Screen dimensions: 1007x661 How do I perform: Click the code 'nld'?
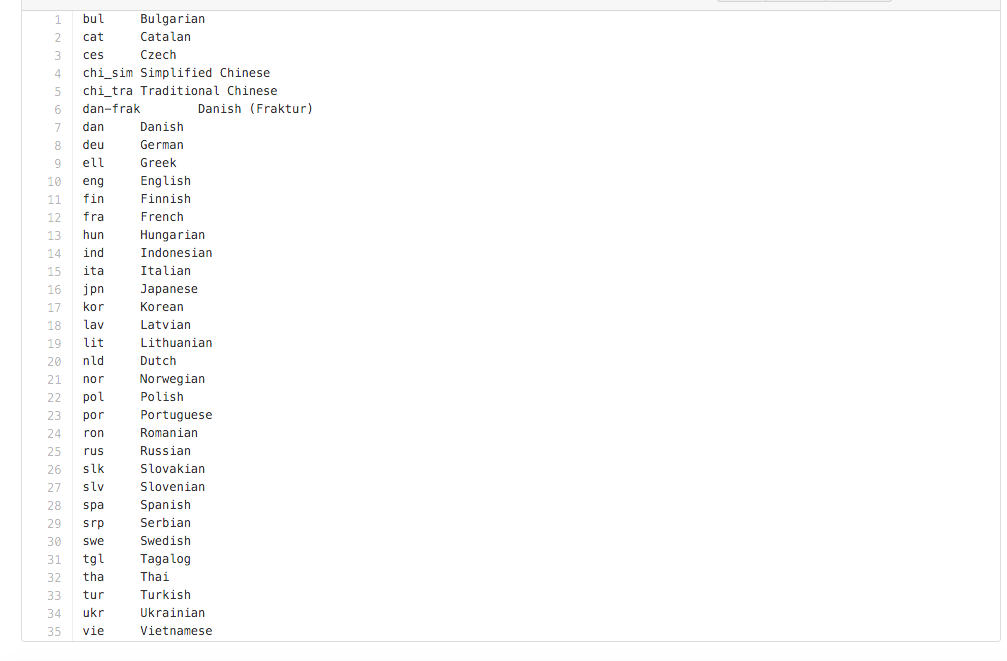pyautogui.click(x=93, y=361)
